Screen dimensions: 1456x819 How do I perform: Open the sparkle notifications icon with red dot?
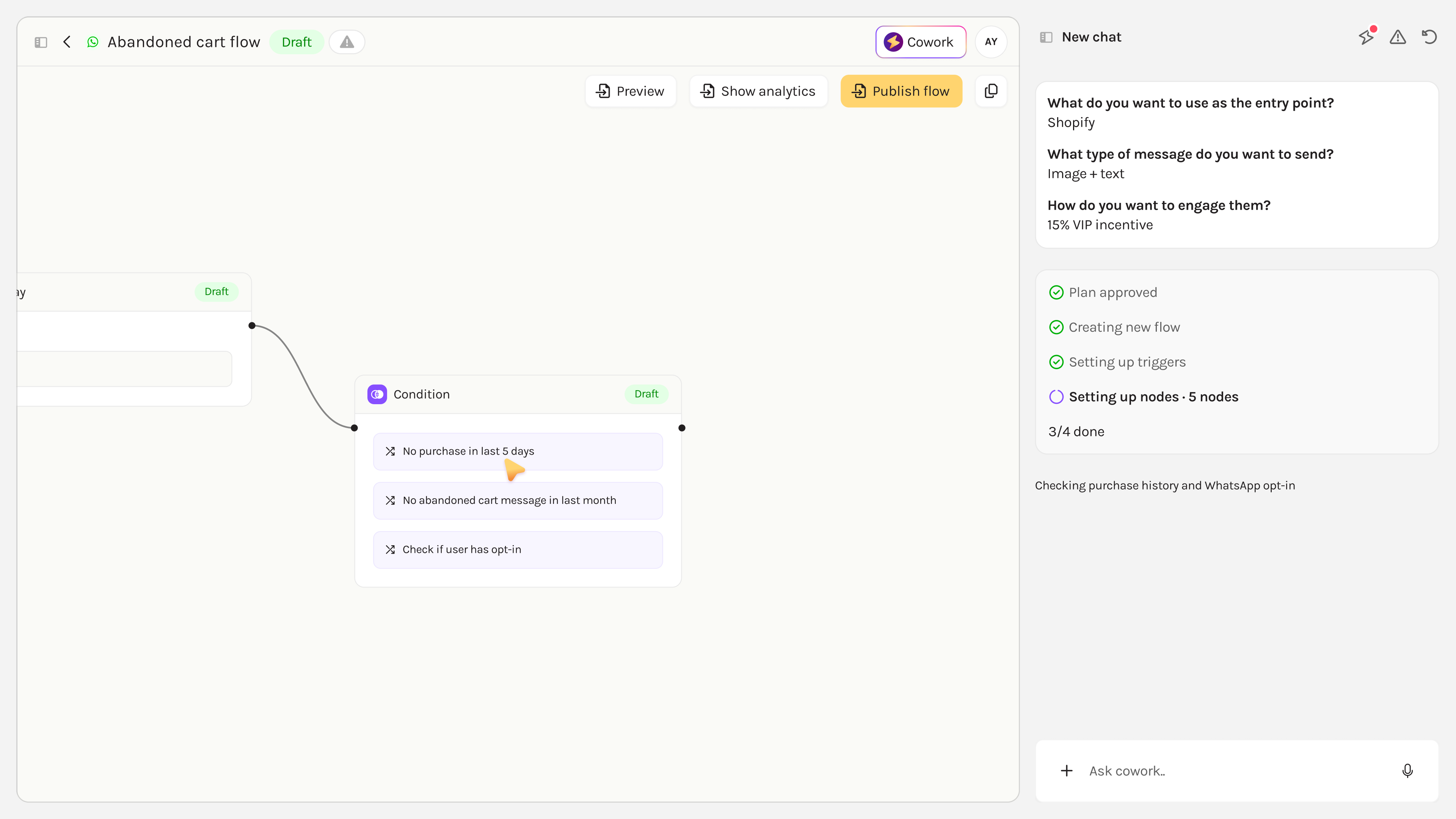click(1366, 37)
